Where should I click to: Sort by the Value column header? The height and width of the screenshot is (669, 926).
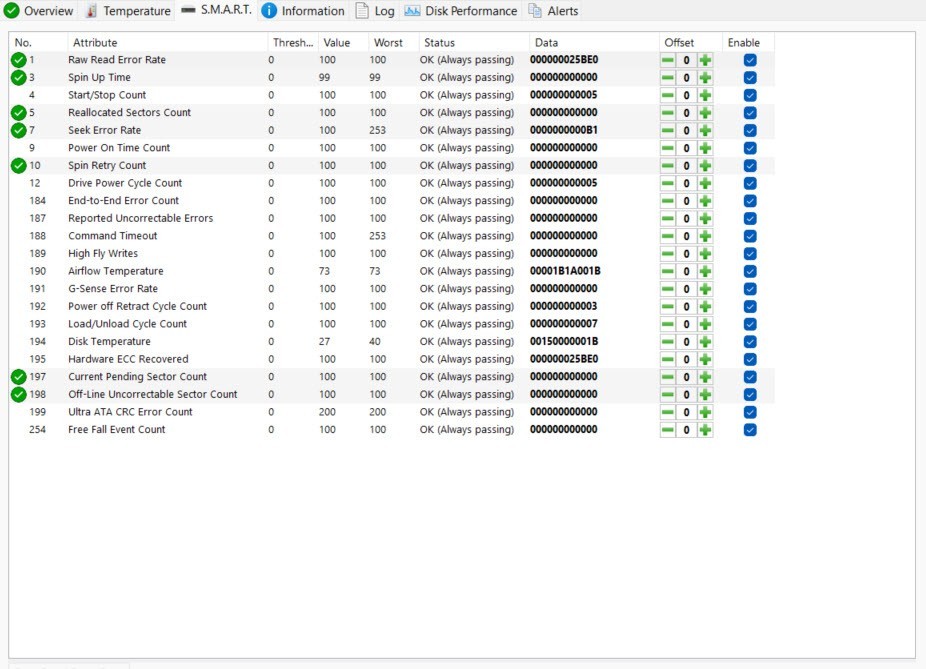point(343,43)
